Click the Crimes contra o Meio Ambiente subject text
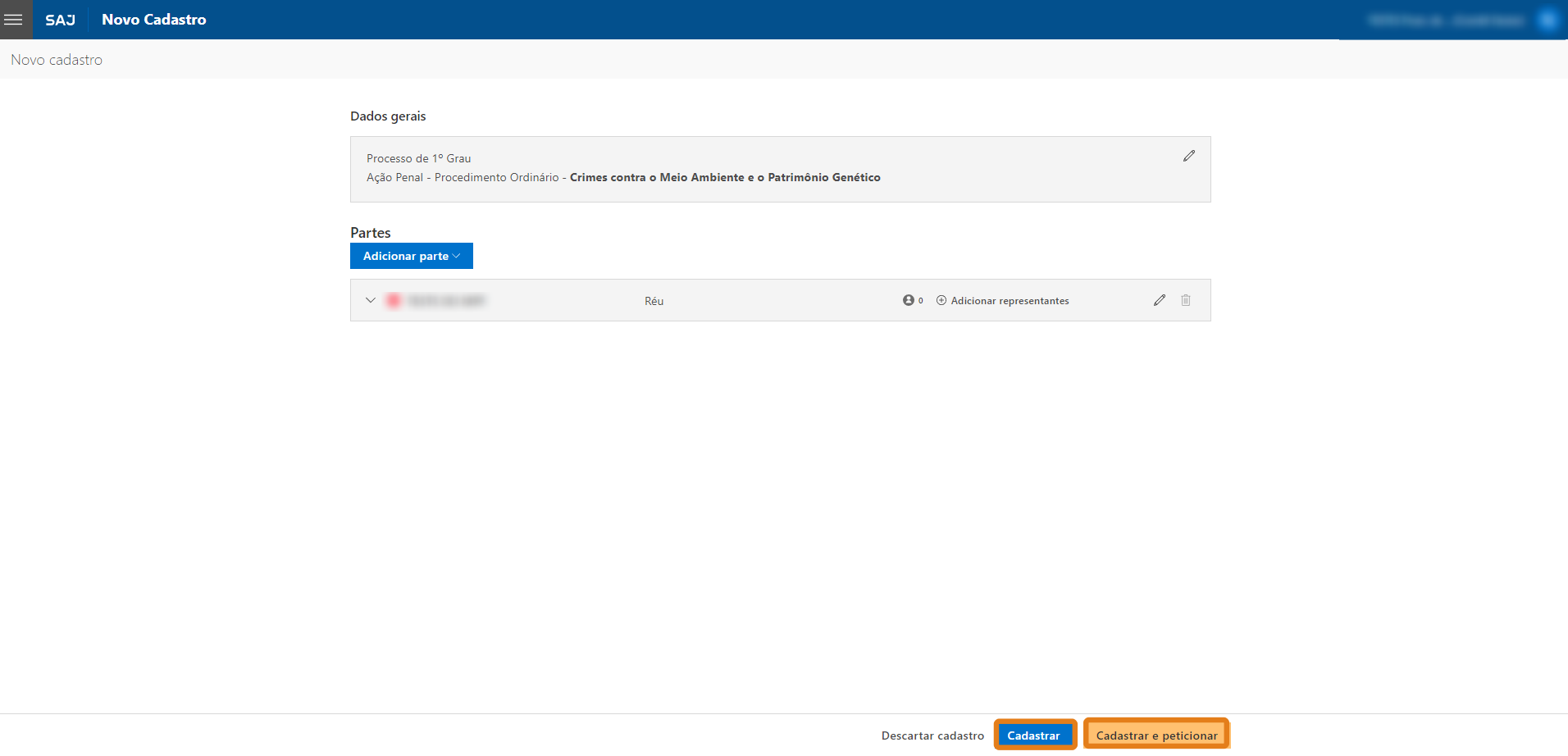 [x=725, y=177]
